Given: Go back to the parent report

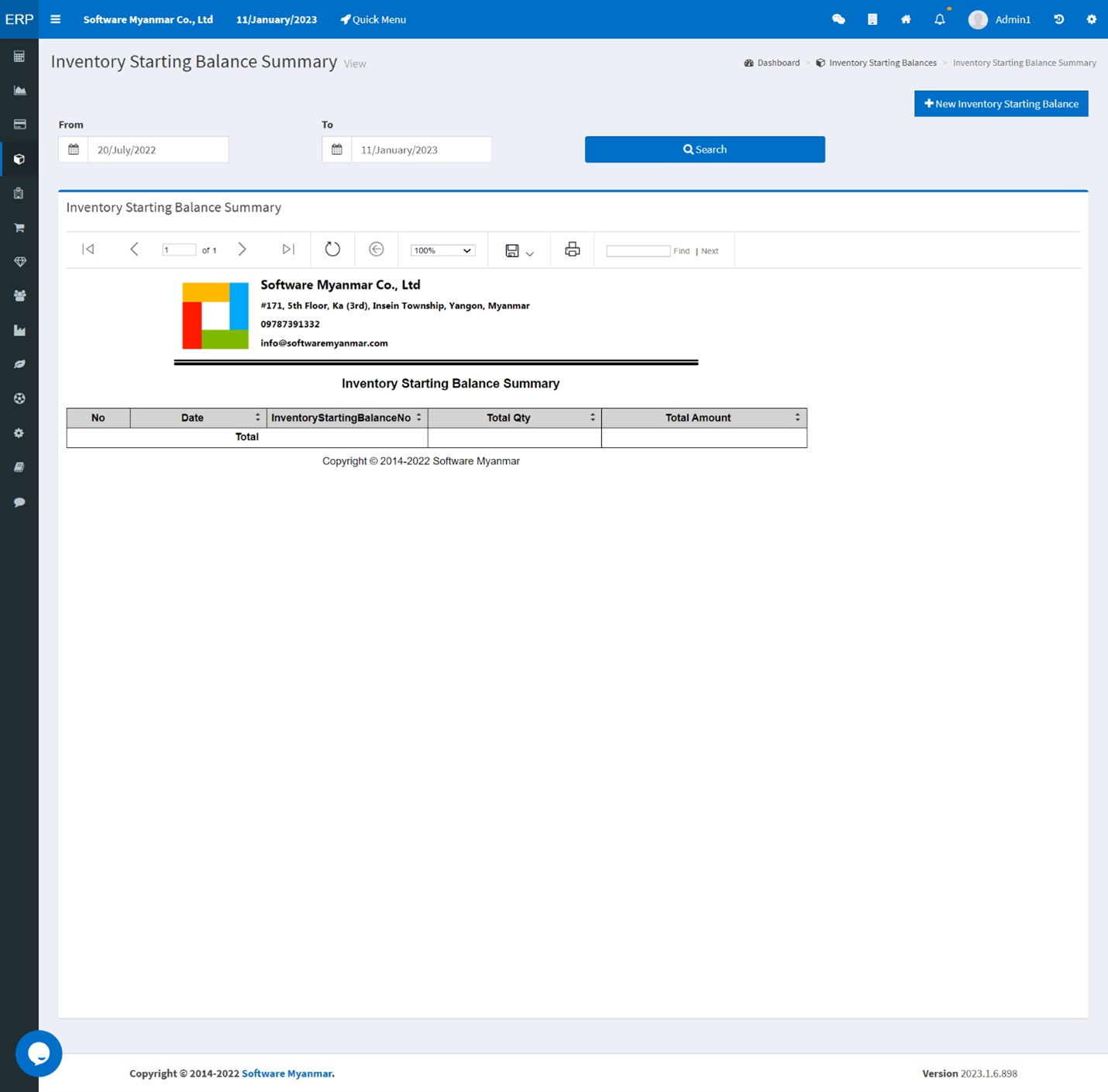Looking at the screenshot, I should (377, 249).
